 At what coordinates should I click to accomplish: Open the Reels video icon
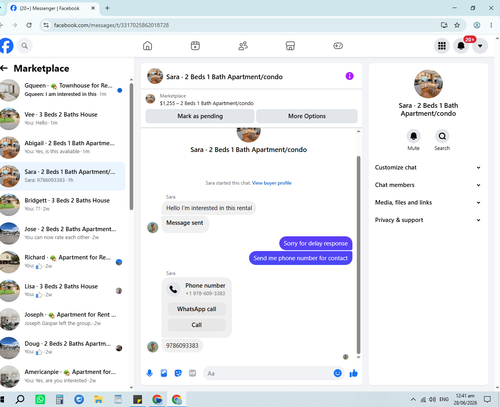195,46
